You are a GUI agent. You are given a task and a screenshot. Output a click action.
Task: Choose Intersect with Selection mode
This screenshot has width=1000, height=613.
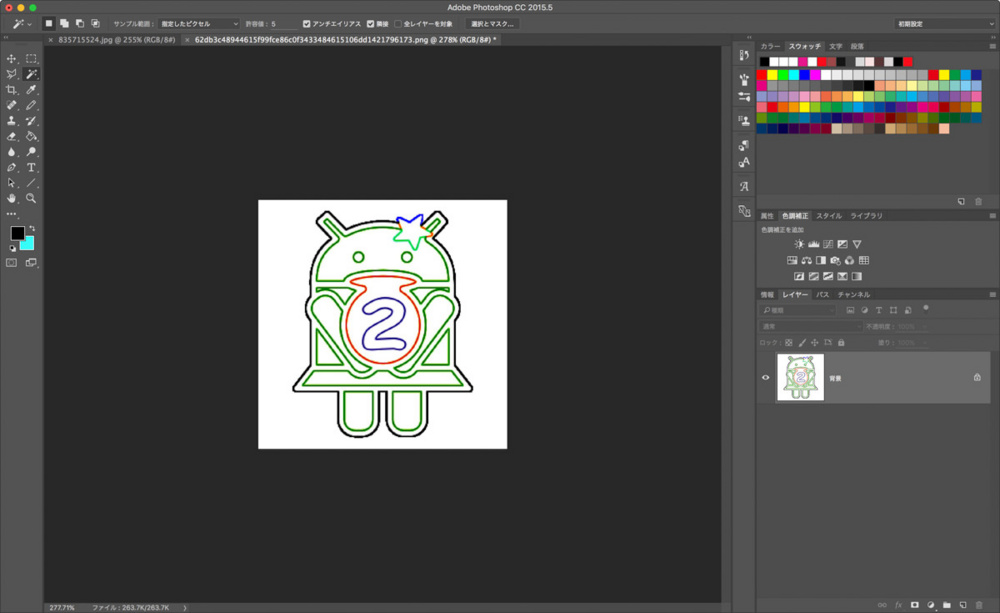tap(95, 24)
